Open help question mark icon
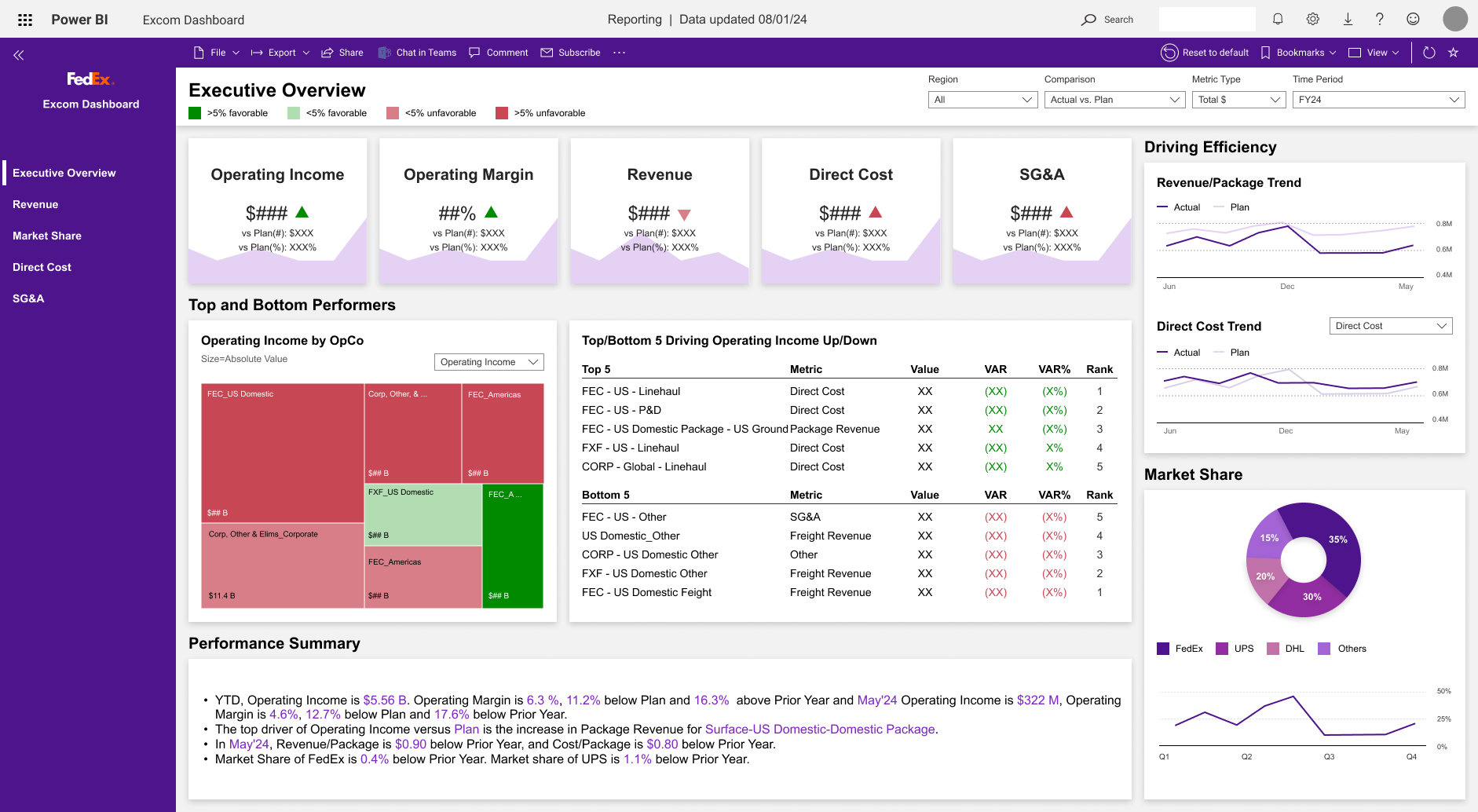This screenshot has width=1478, height=812. tap(1379, 20)
